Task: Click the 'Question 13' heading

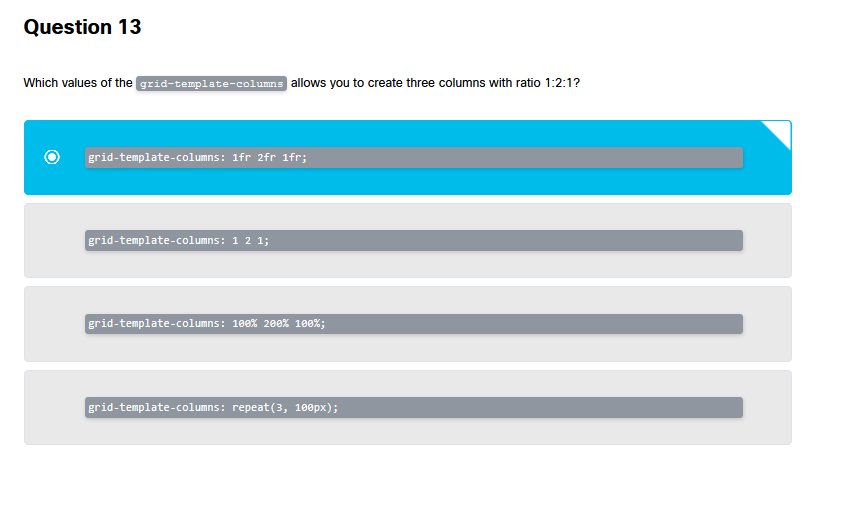Action: [x=82, y=28]
